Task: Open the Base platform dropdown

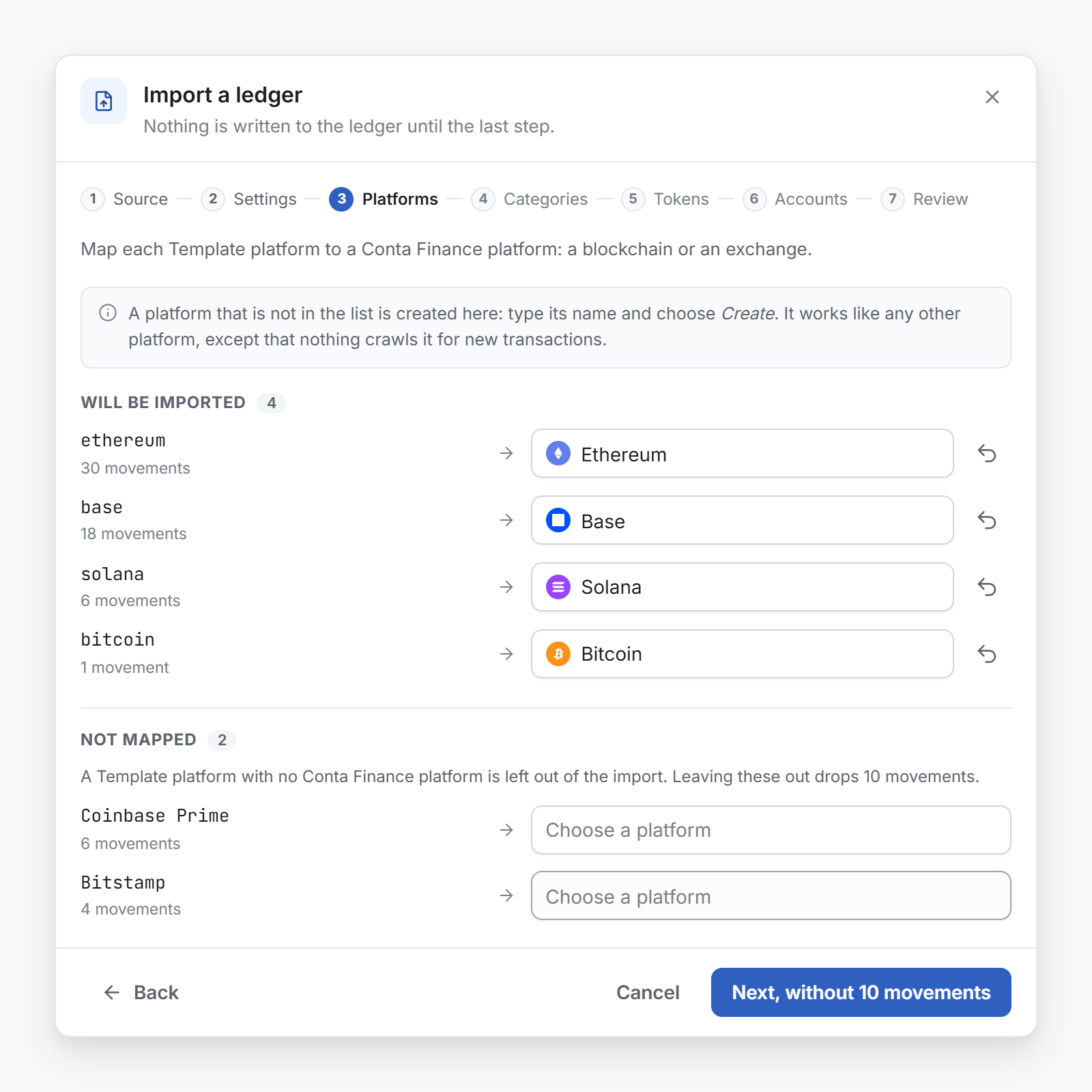Action: point(742,520)
